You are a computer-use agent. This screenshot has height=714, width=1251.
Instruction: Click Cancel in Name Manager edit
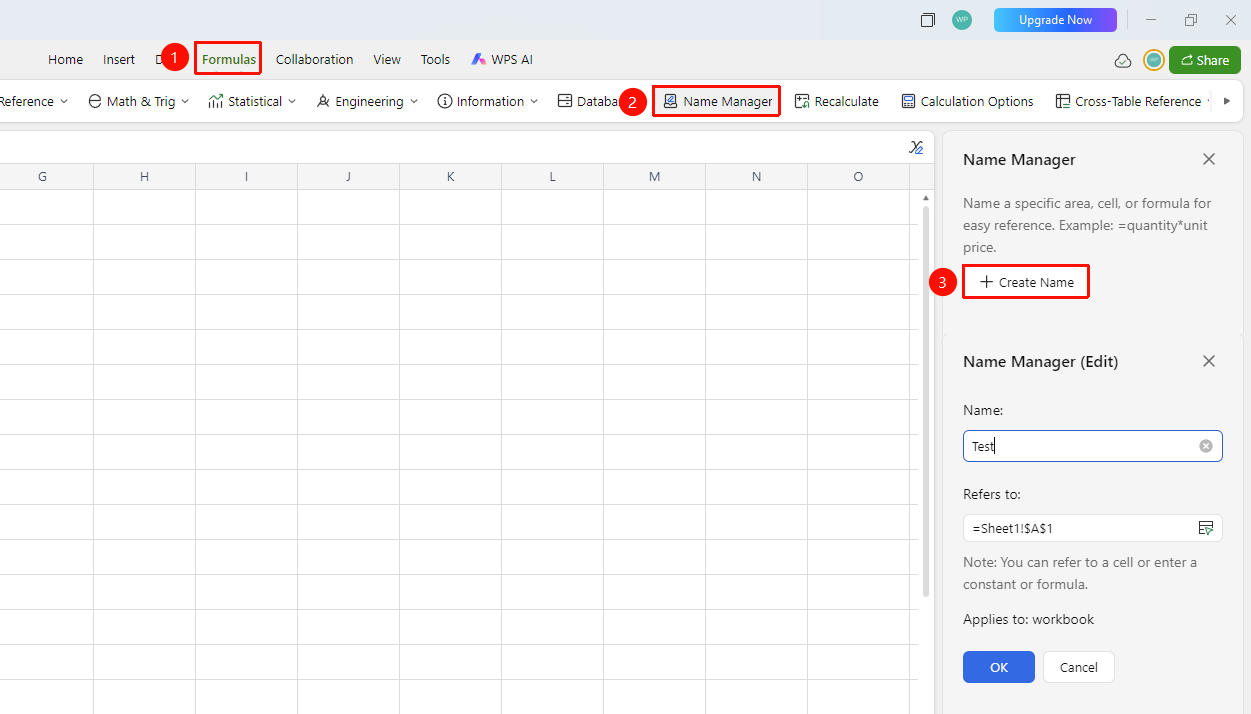coord(1078,667)
